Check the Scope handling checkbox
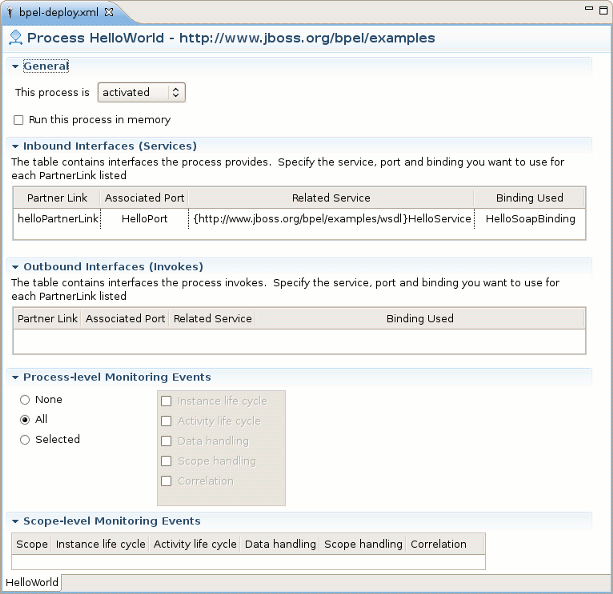This screenshot has height=594, width=613. [x=167, y=461]
